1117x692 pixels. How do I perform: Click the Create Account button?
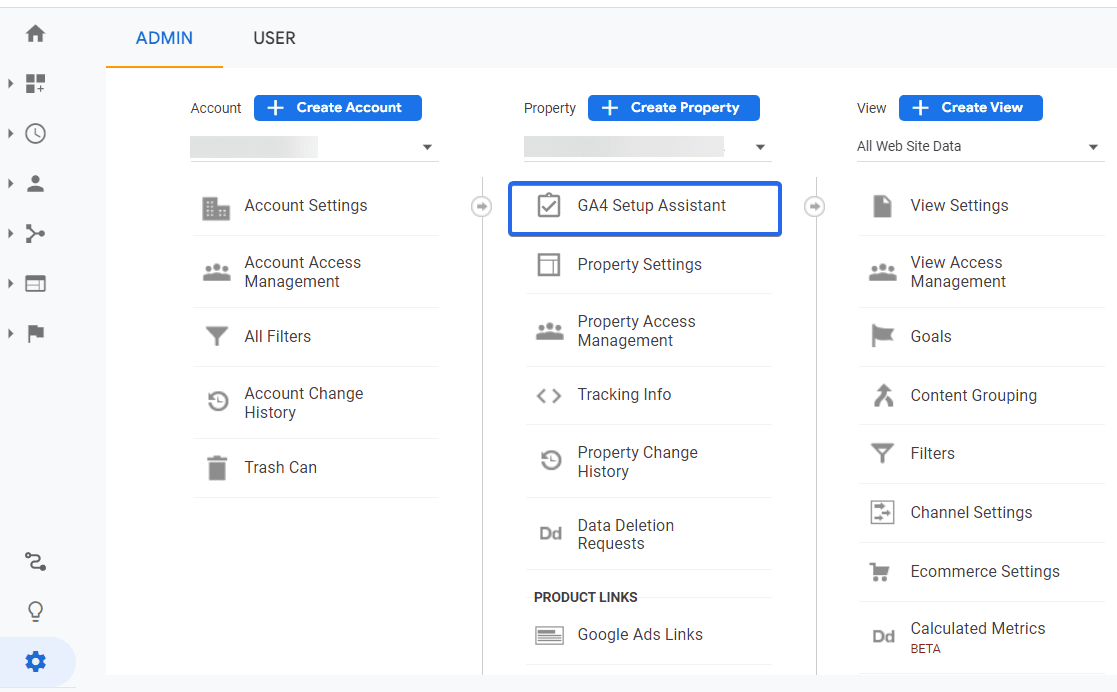coord(338,108)
